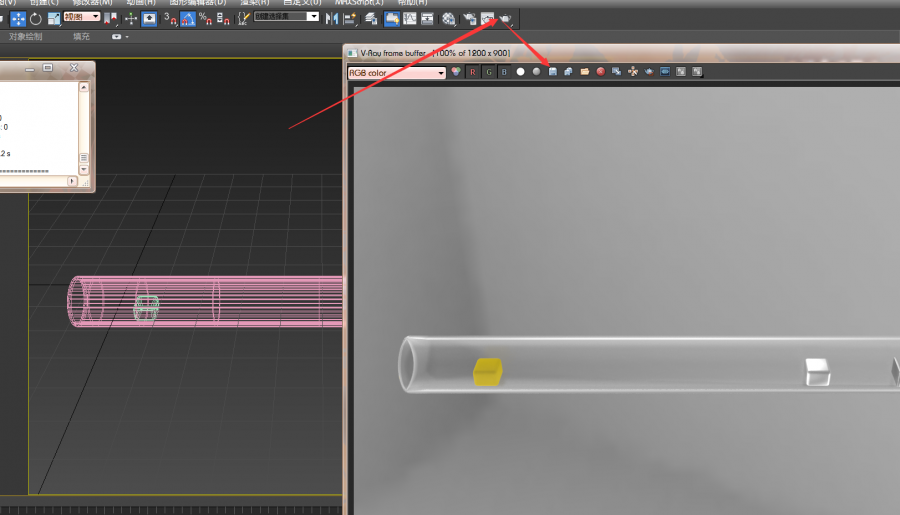The width and height of the screenshot is (900, 515).
Task: Open the 对象绘制 tab
Action: (x=26, y=37)
